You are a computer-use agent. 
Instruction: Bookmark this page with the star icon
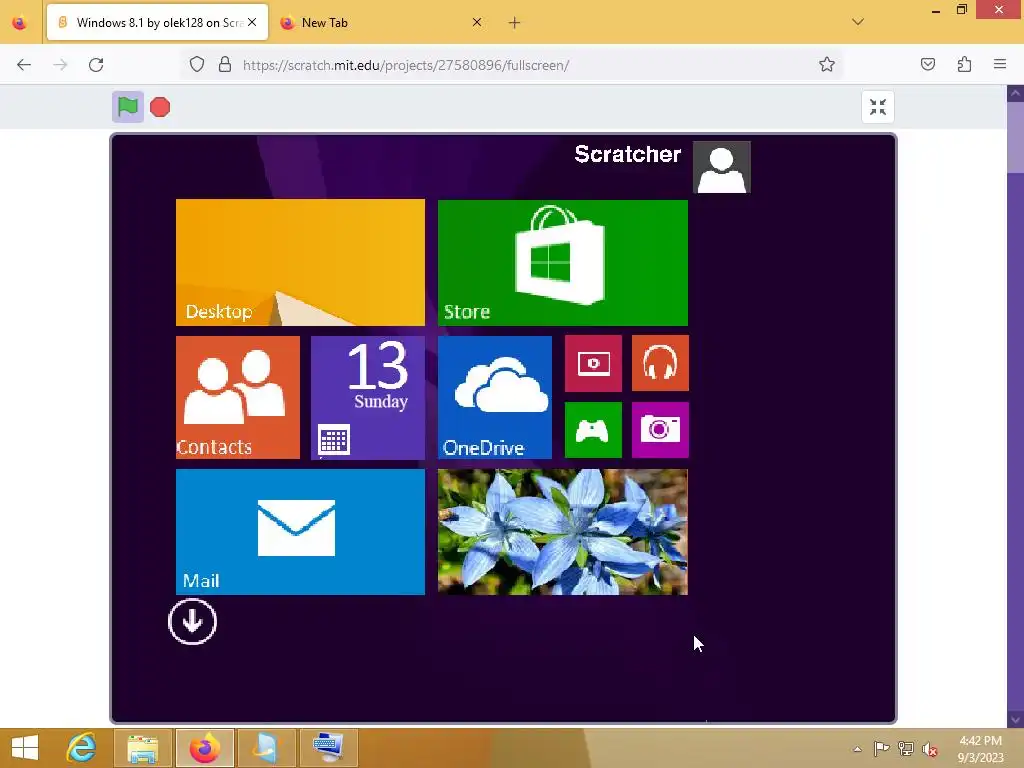[x=827, y=65]
